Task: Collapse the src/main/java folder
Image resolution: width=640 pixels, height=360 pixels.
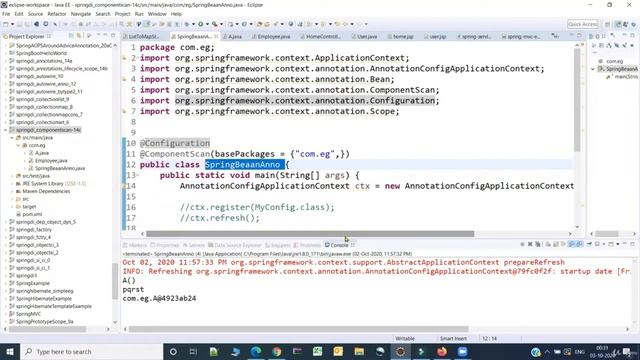Action: (x=12, y=138)
